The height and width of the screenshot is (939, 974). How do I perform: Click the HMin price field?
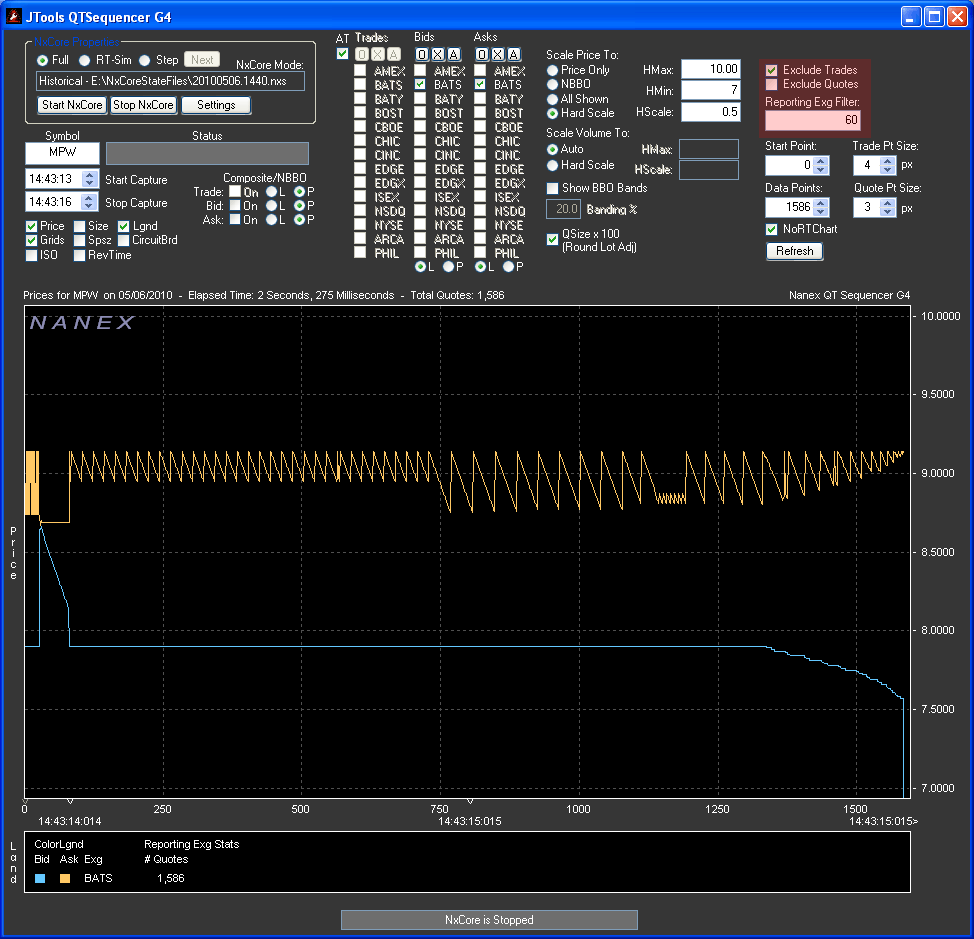click(x=711, y=91)
